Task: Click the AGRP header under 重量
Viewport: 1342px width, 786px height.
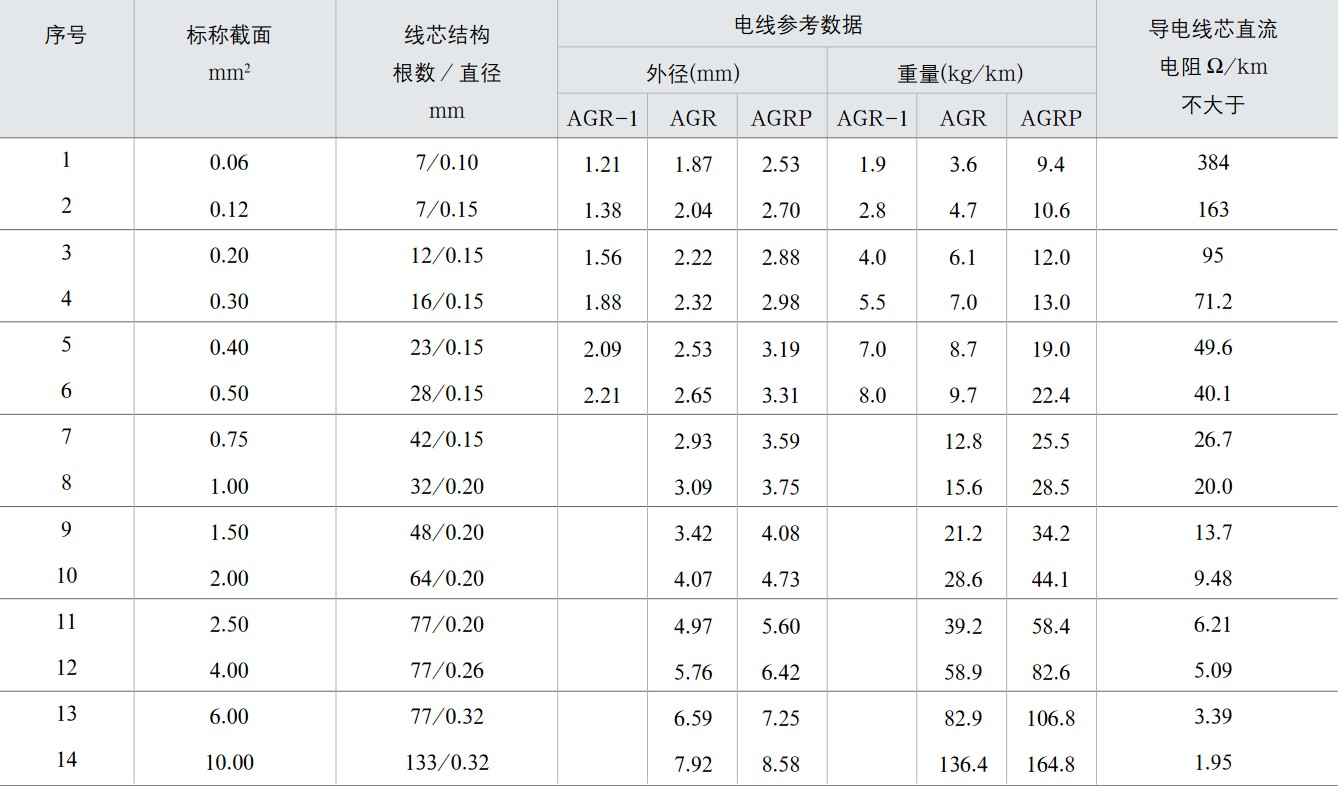Action: pyautogui.click(x=1051, y=118)
